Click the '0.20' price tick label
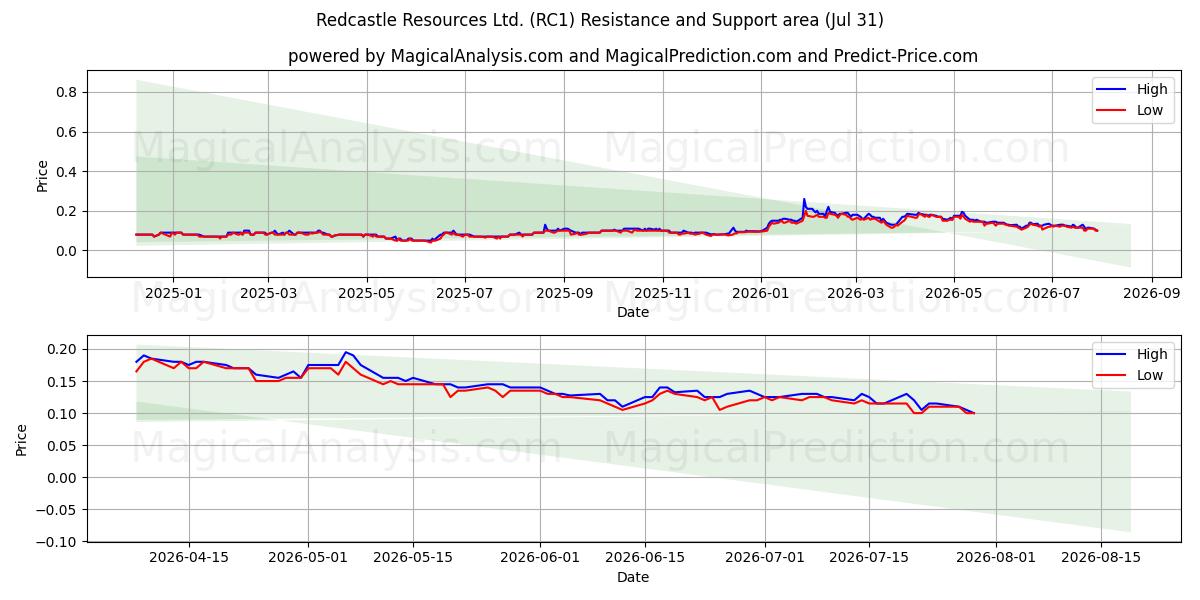Viewport: 1200px width, 600px height. point(65,349)
